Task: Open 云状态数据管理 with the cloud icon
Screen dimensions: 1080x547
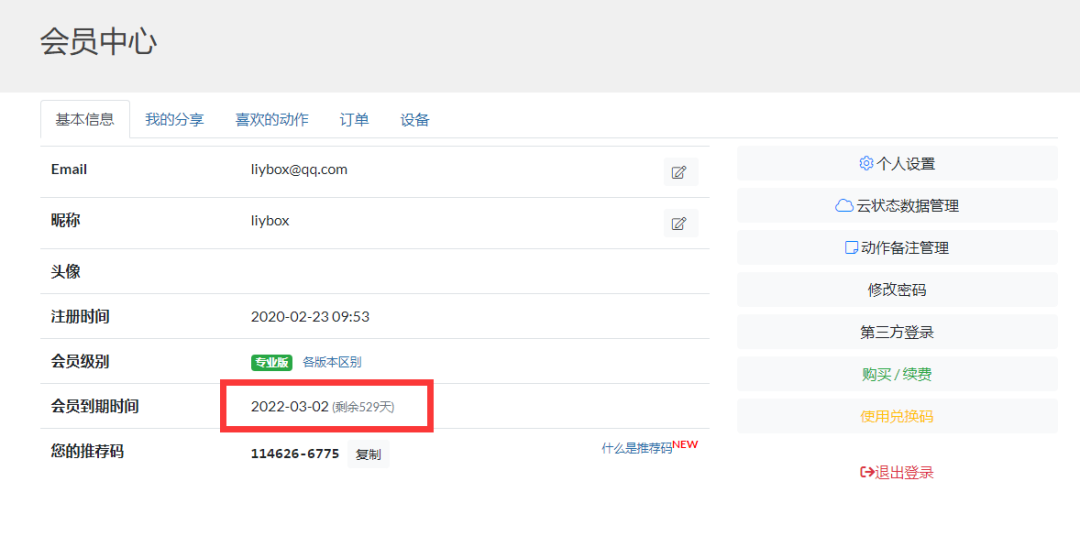Action: pos(897,206)
